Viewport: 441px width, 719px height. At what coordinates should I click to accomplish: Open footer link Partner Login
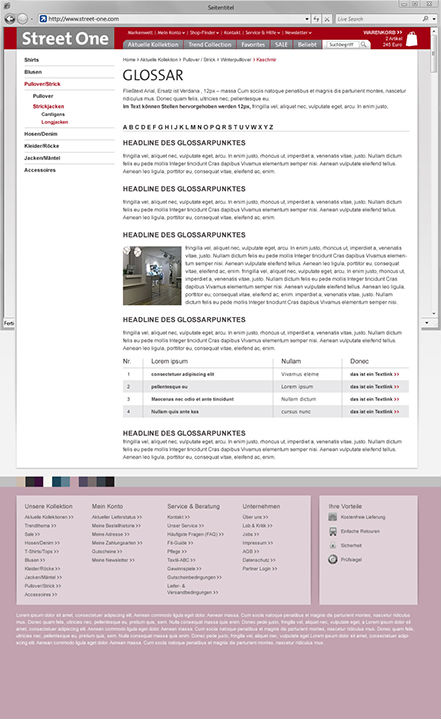coord(260,569)
